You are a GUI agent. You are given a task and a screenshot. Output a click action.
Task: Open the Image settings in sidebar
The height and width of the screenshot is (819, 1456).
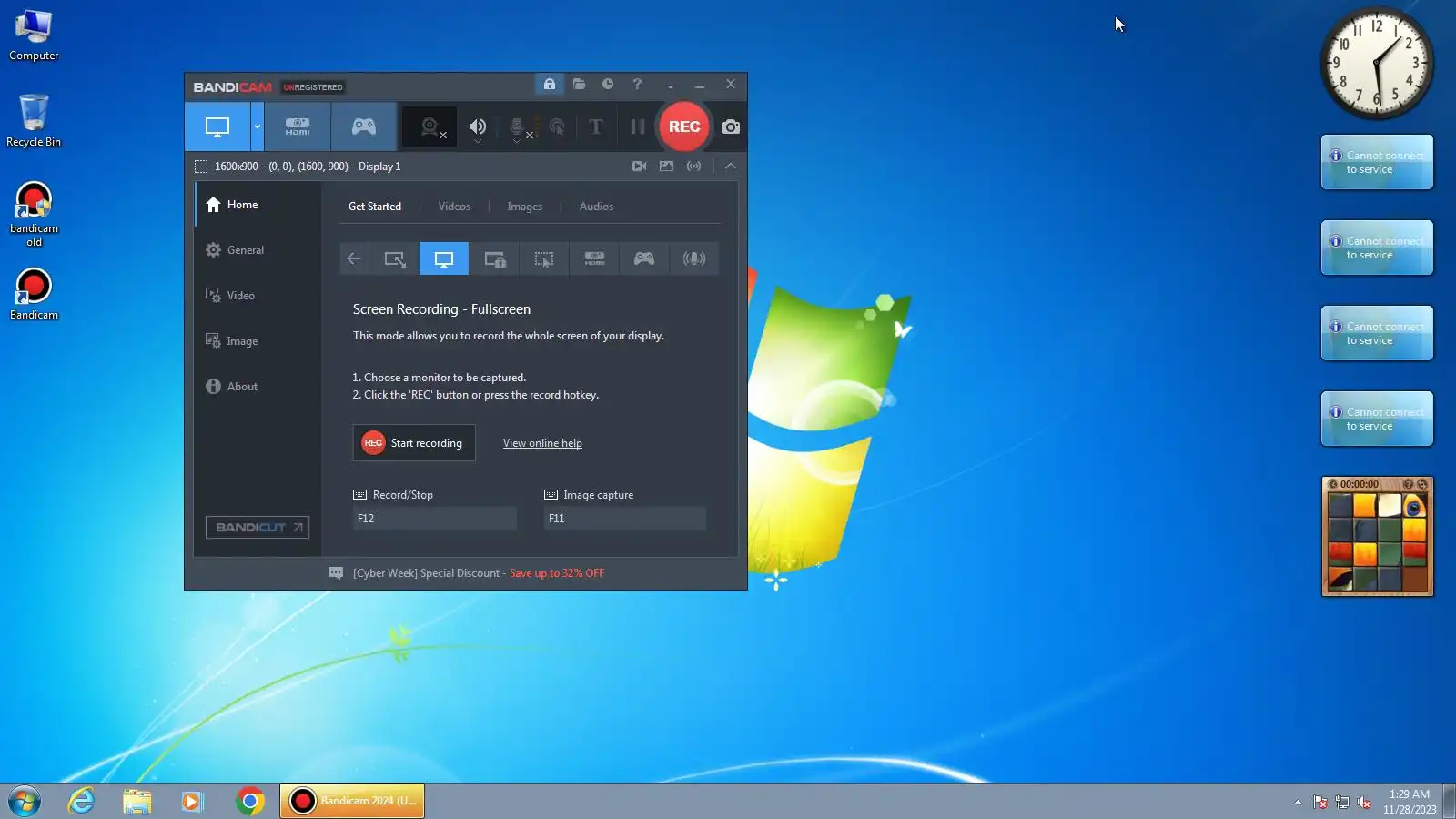point(258,341)
